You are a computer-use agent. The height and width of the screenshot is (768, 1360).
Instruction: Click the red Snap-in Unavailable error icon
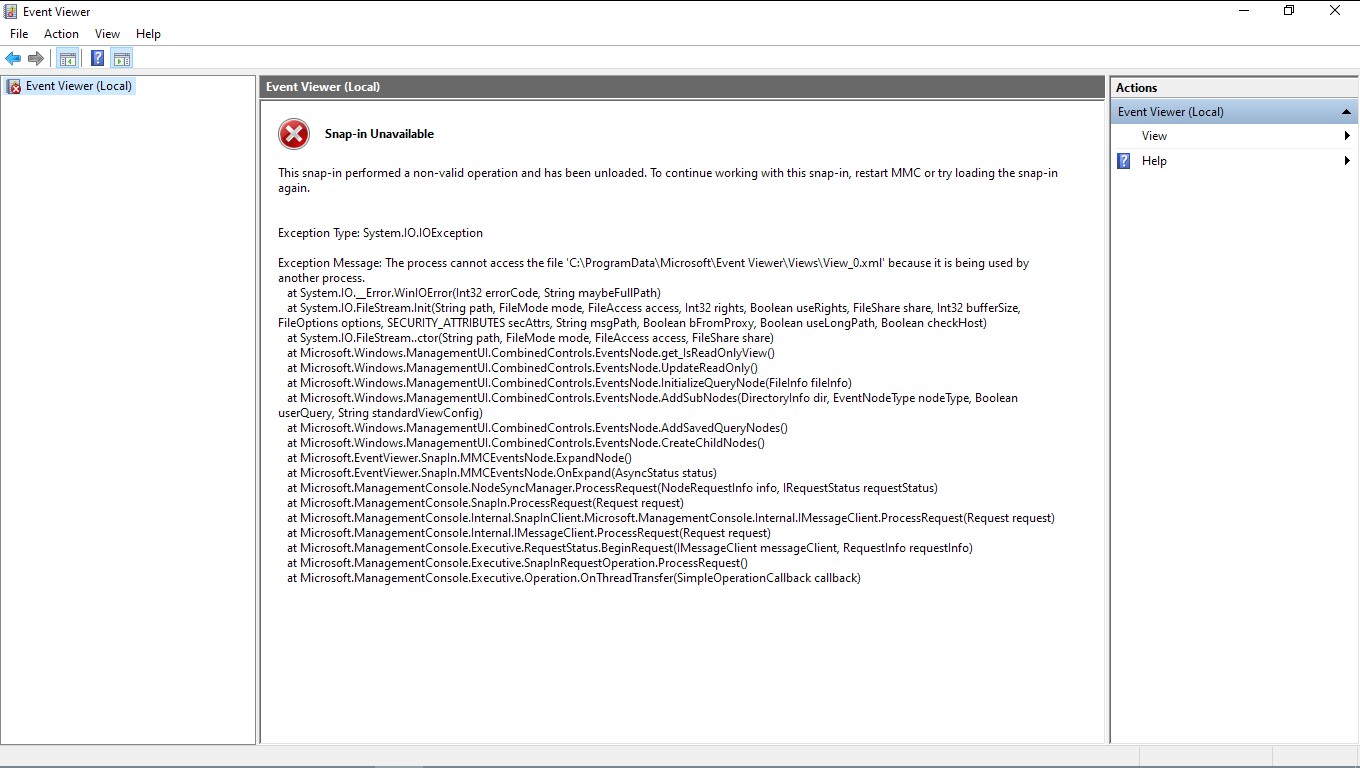294,133
